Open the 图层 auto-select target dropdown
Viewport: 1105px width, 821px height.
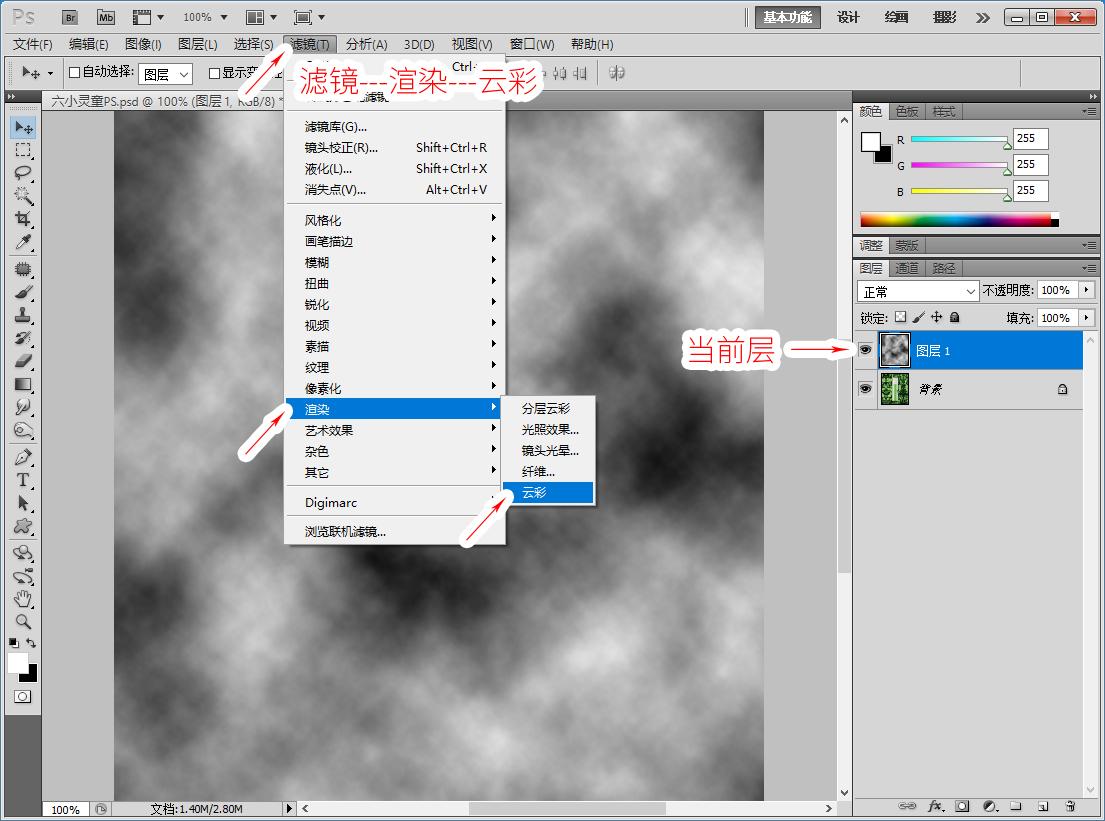click(165, 74)
